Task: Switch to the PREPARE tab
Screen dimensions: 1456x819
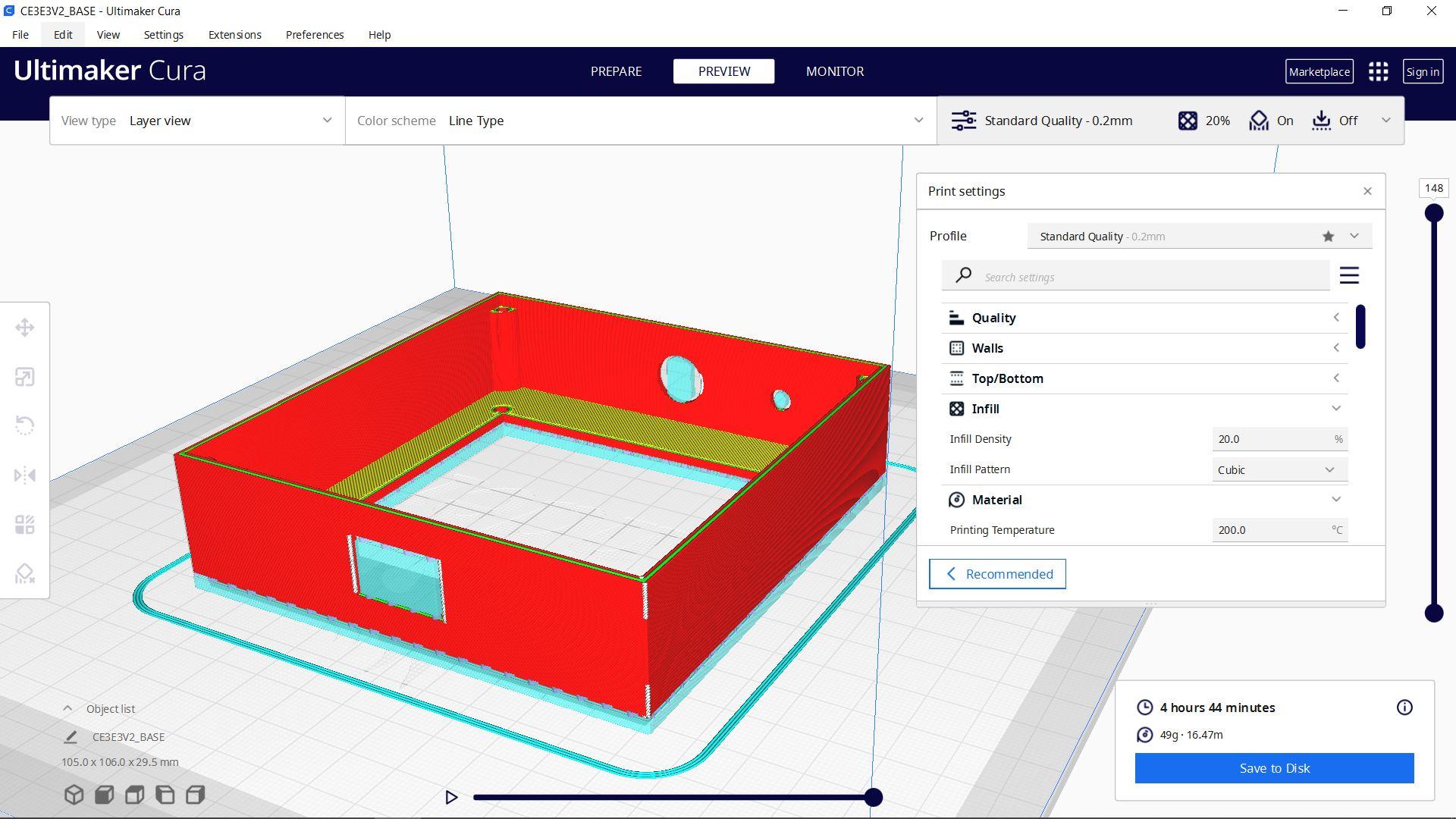Action: (616, 71)
